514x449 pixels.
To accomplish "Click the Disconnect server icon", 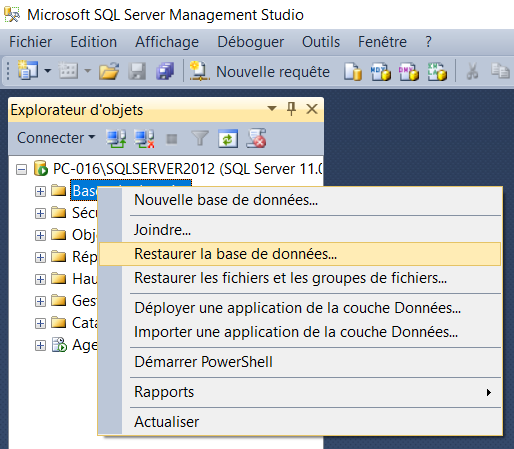I will (144, 138).
